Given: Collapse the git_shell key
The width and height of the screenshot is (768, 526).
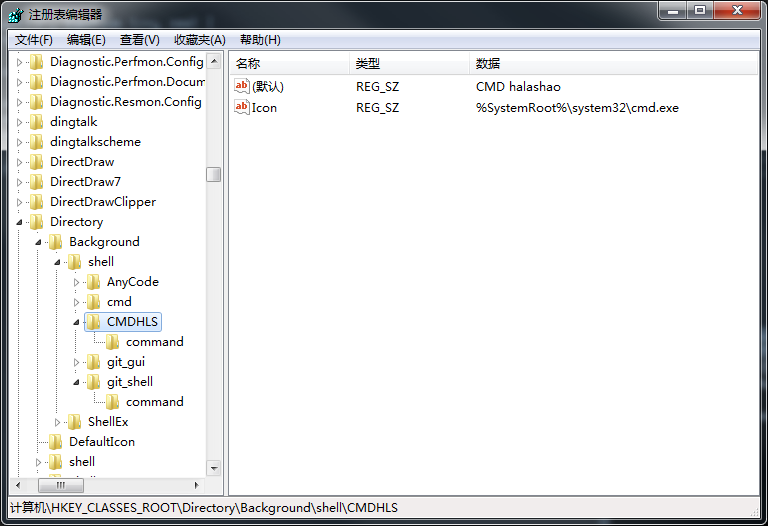Looking at the screenshot, I should [x=76, y=383].
